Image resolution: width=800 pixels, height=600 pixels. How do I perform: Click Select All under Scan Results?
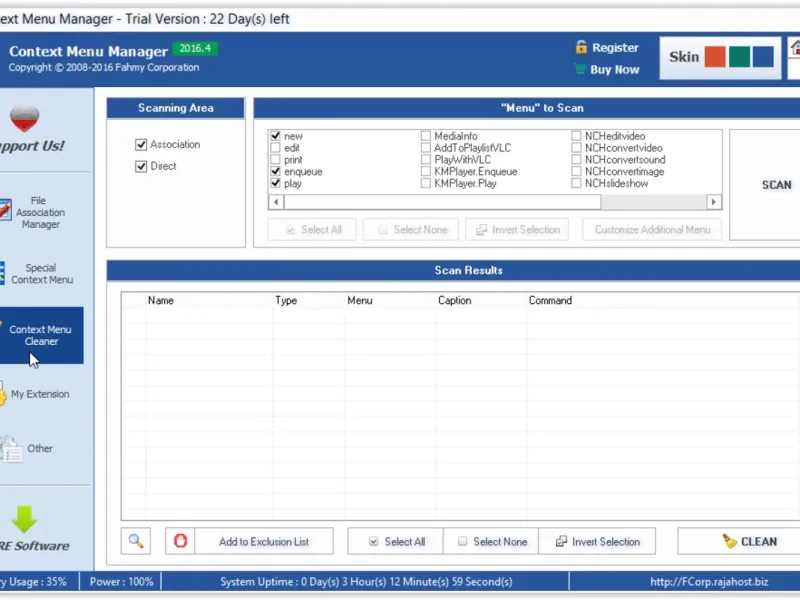click(x=396, y=541)
